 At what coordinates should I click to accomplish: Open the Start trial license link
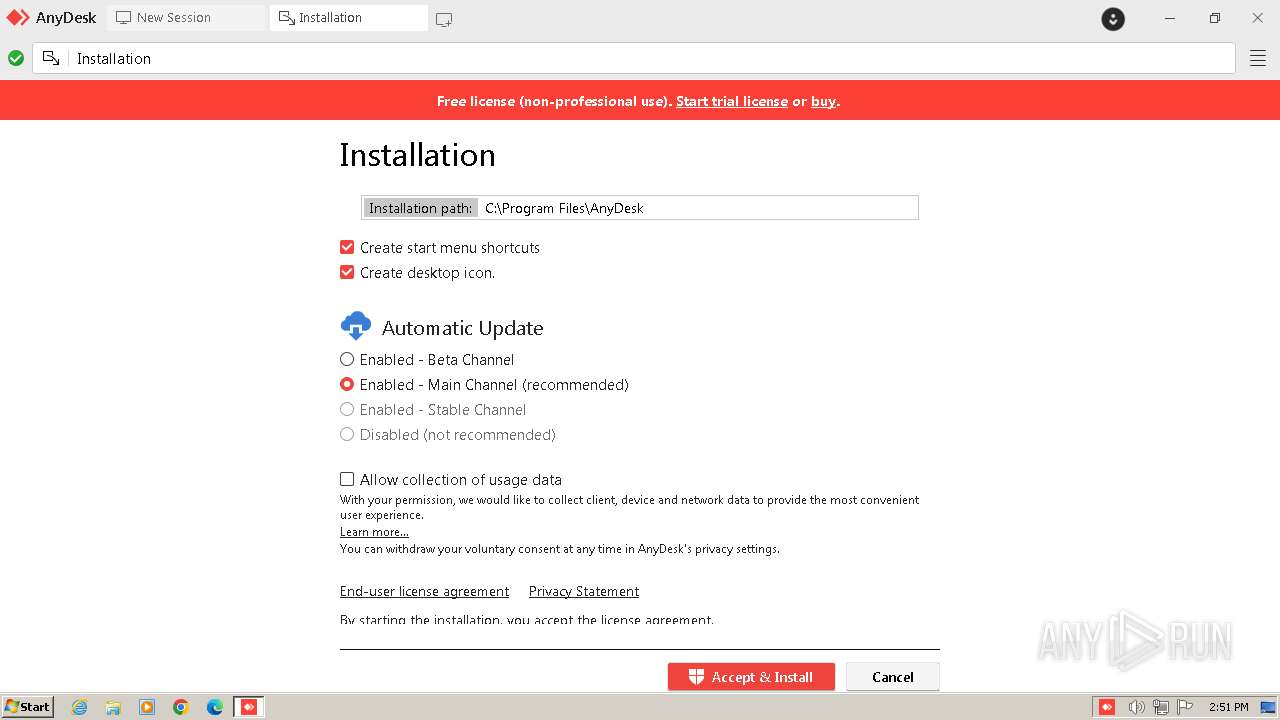click(x=732, y=101)
